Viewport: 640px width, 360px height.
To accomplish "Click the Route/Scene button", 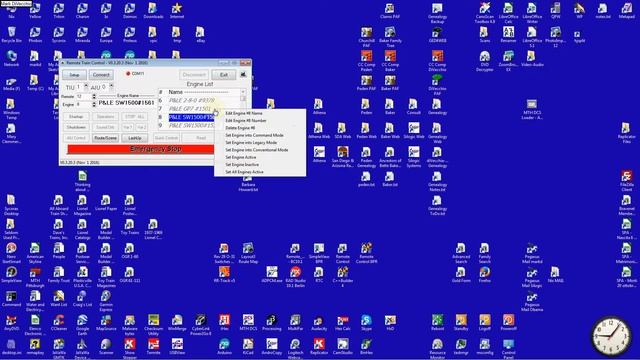I will [x=105, y=138].
